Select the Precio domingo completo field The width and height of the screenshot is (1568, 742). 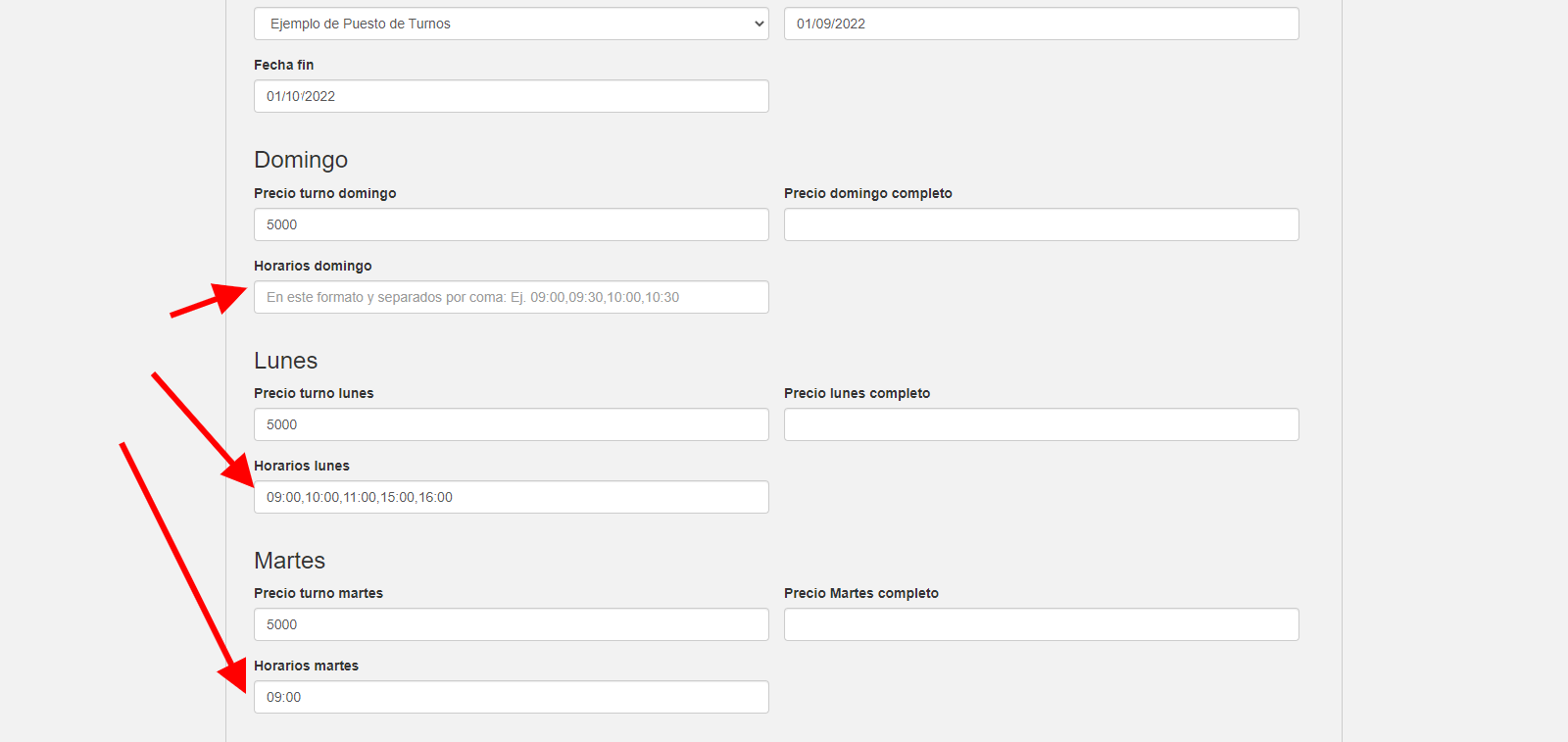point(1041,224)
